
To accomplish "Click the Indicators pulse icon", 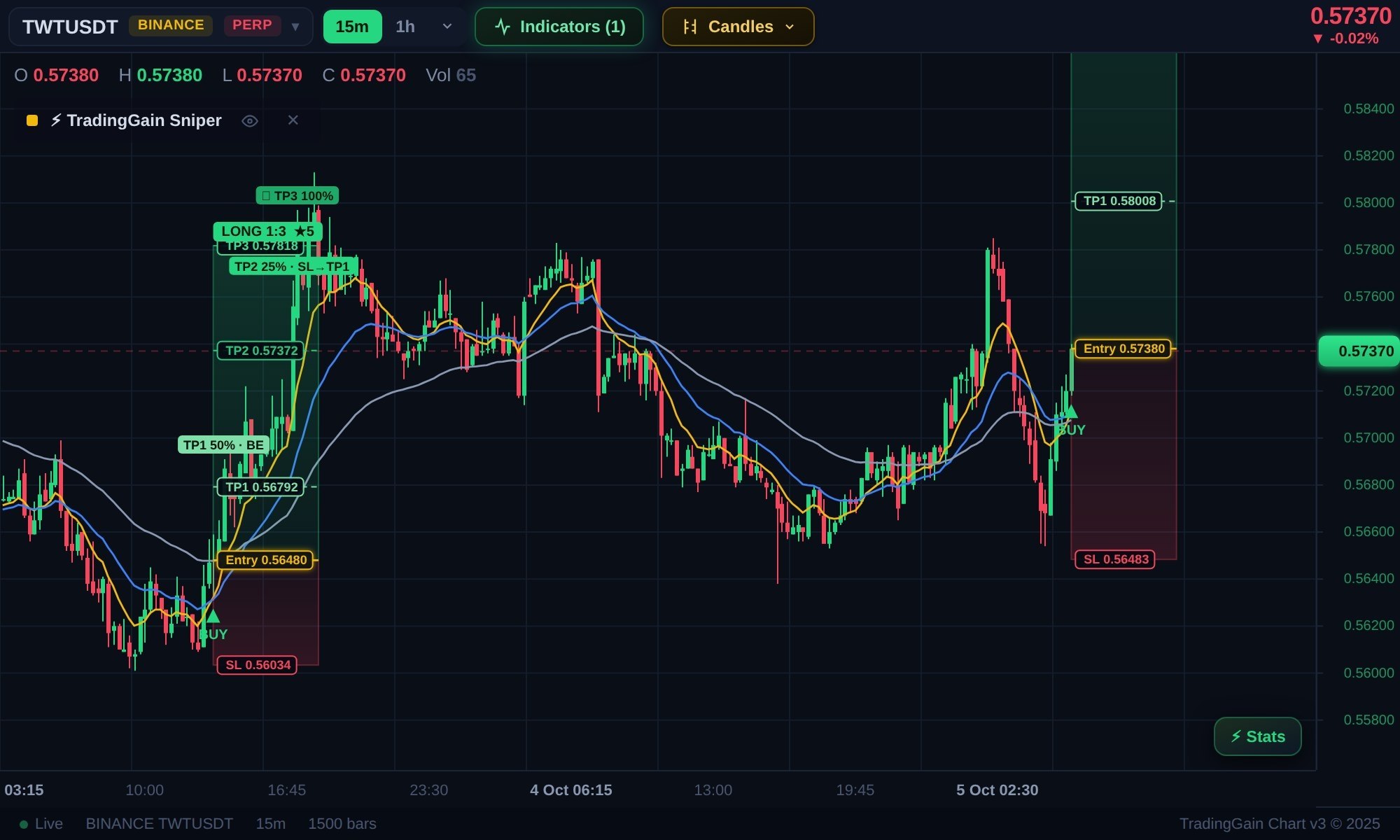I will point(503,27).
